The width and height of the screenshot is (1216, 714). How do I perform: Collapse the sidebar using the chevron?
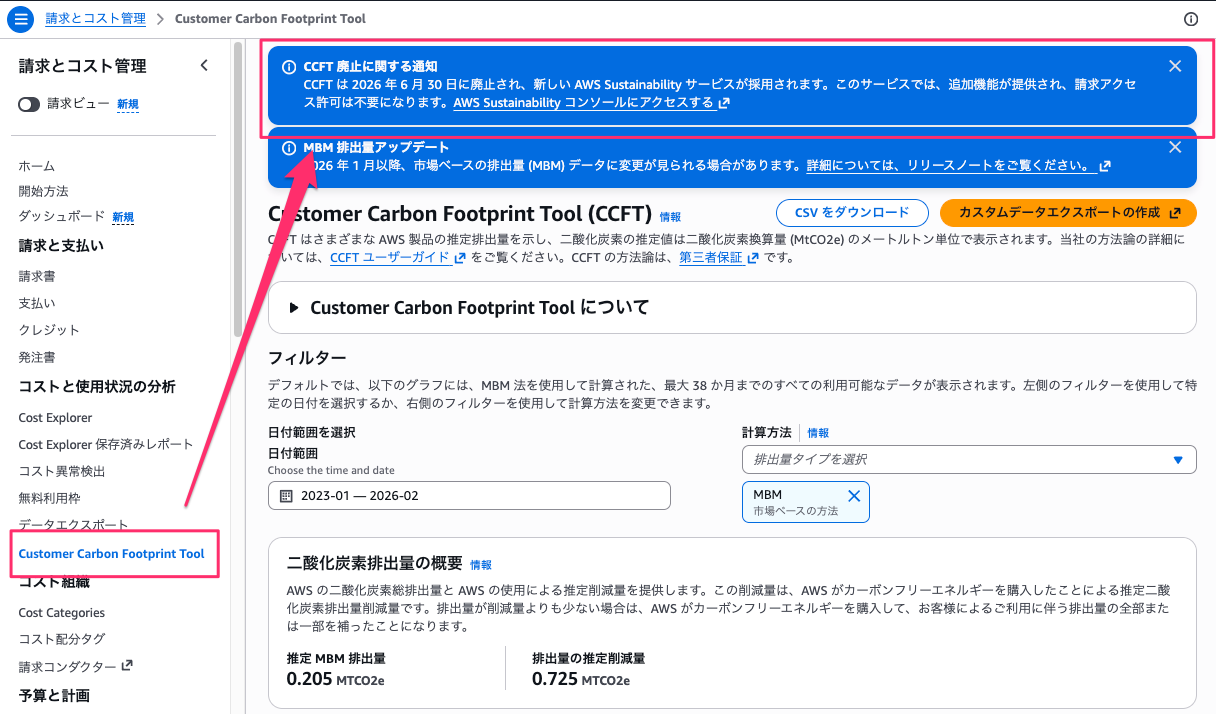click(x=204, y=64)
